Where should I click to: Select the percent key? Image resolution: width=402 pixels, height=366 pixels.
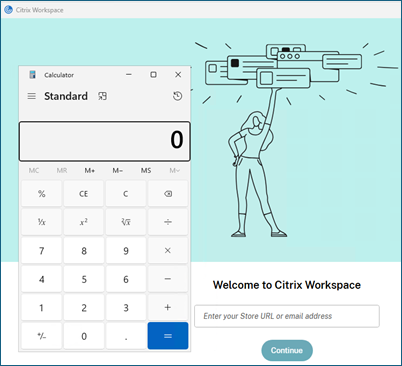[41, 194]
